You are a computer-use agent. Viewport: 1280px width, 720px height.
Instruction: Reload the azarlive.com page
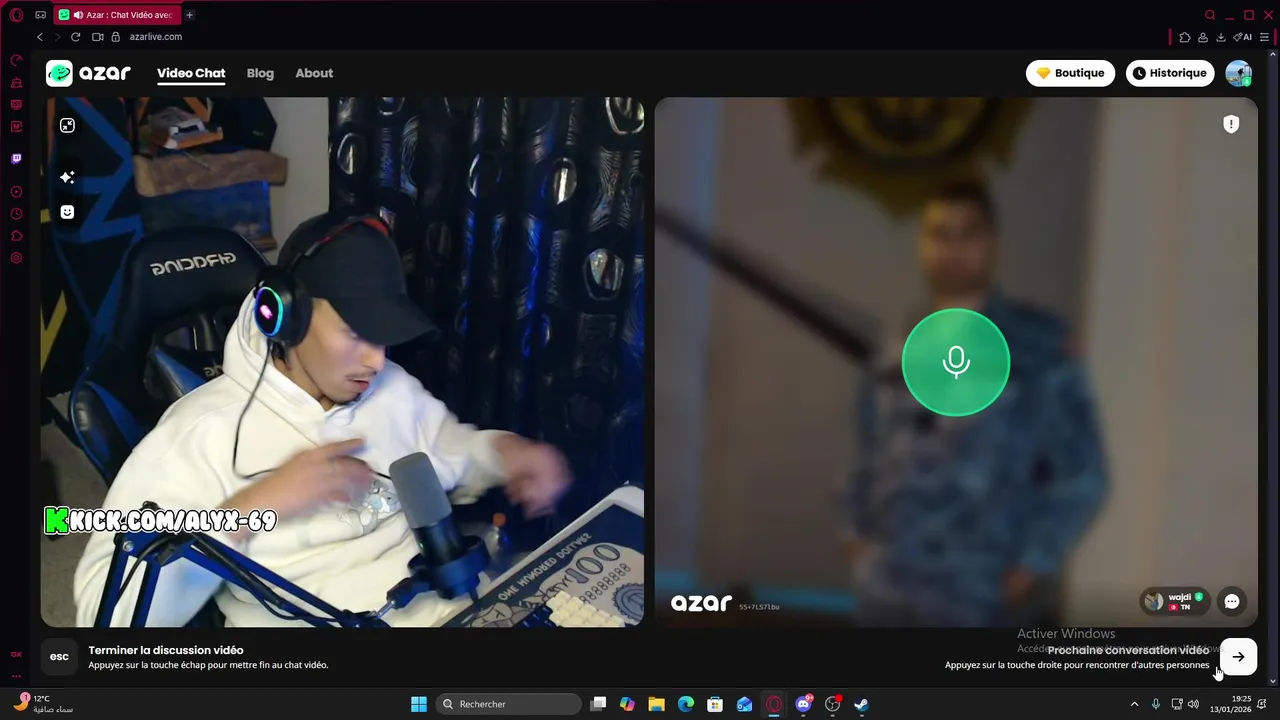tap(75, 37)
